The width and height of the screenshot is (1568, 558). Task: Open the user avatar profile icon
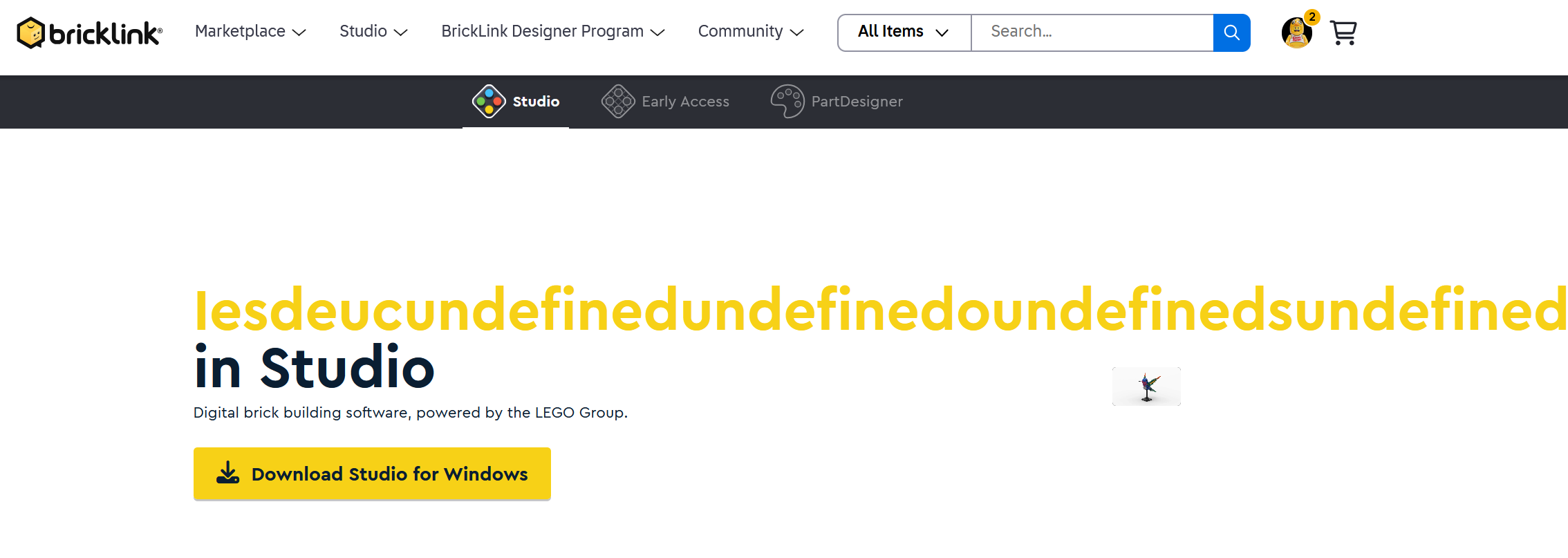click(x=1296, y=33)
